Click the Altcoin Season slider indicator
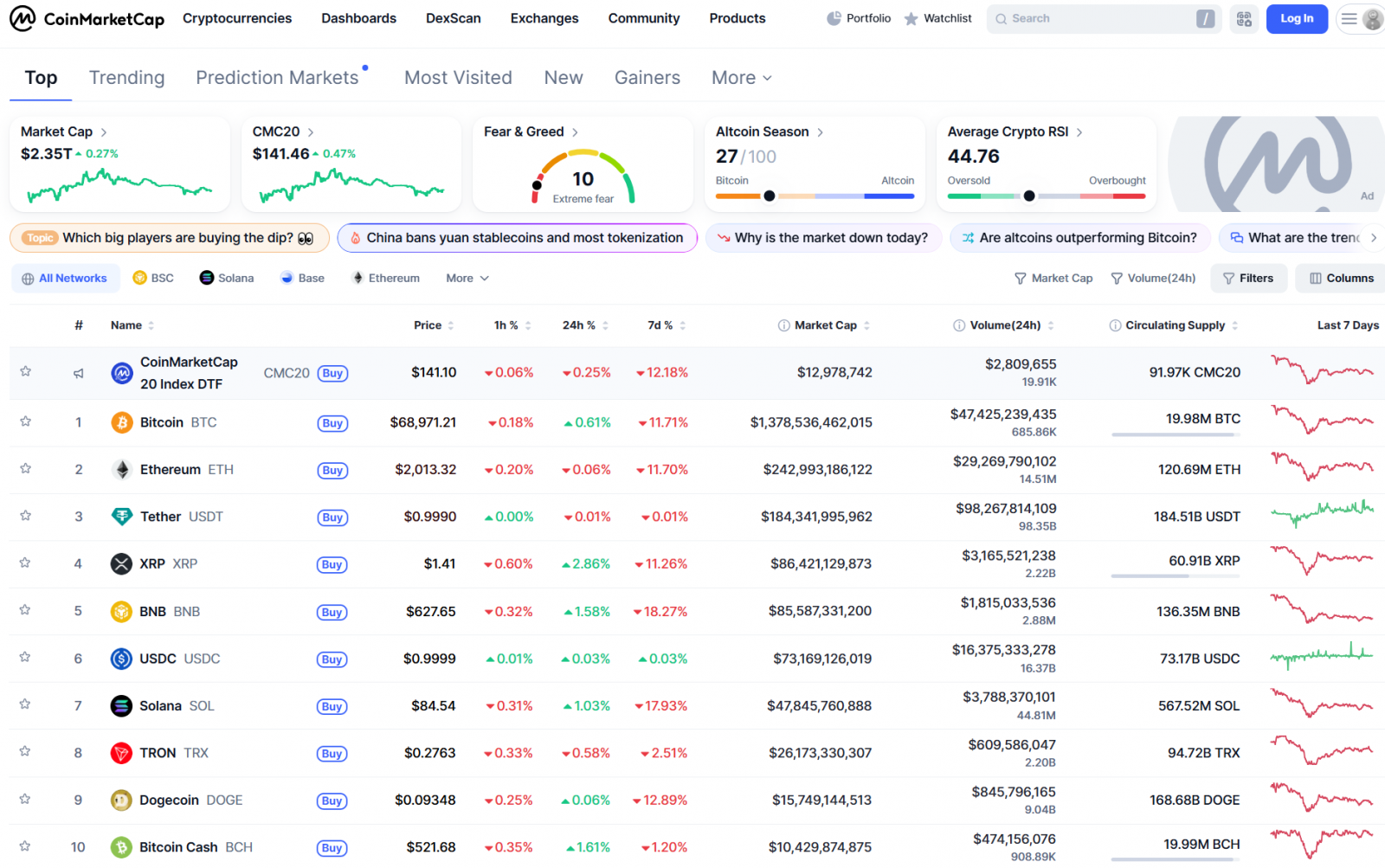The width and height of the screenshot is (1385, 868). click(770, 196)
